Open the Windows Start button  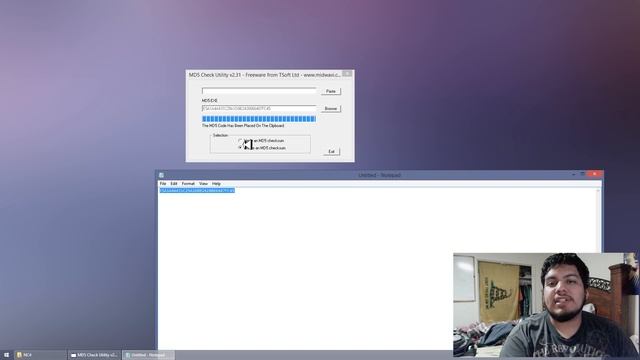[6, 355]
